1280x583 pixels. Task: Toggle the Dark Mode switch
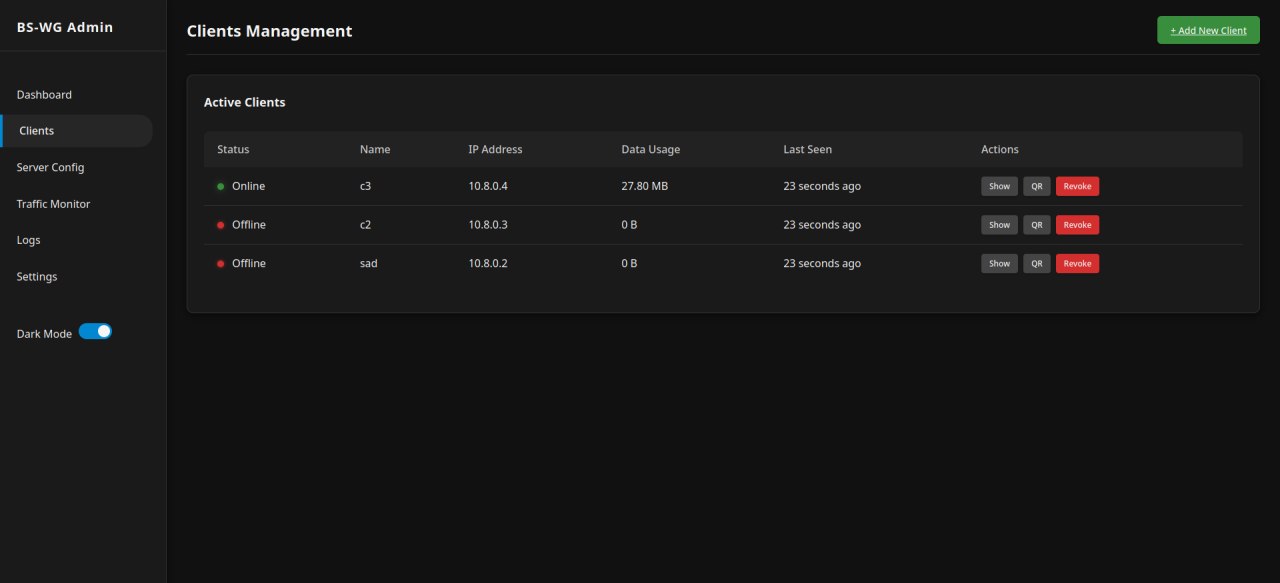click(95, 331)
